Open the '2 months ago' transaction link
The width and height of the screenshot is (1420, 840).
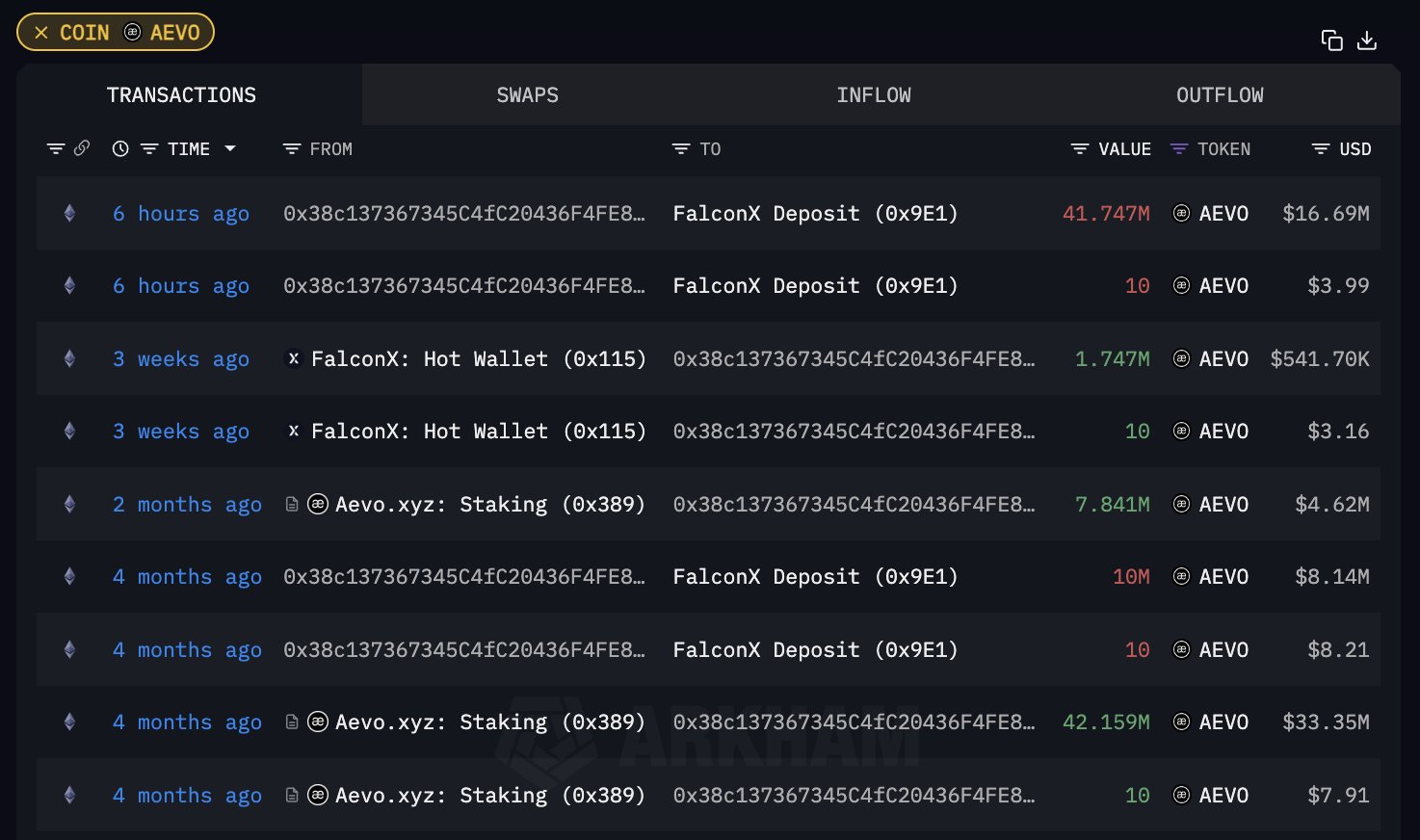tap(187, 505)
